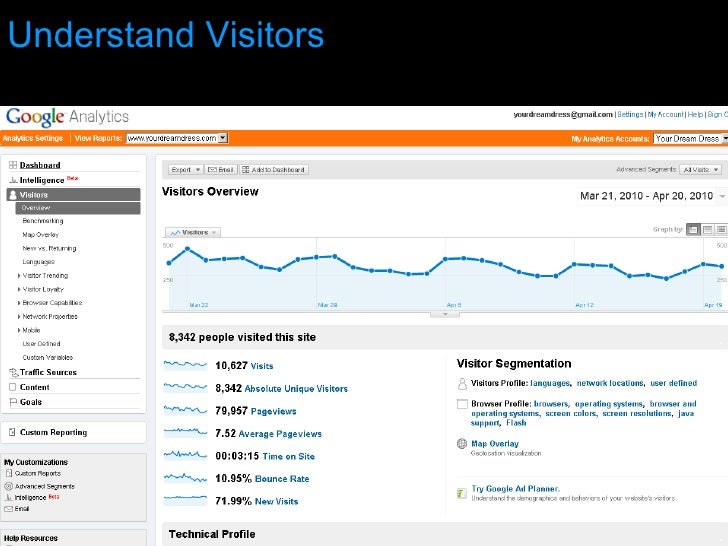Click the Content page icon

coord(13,387)
